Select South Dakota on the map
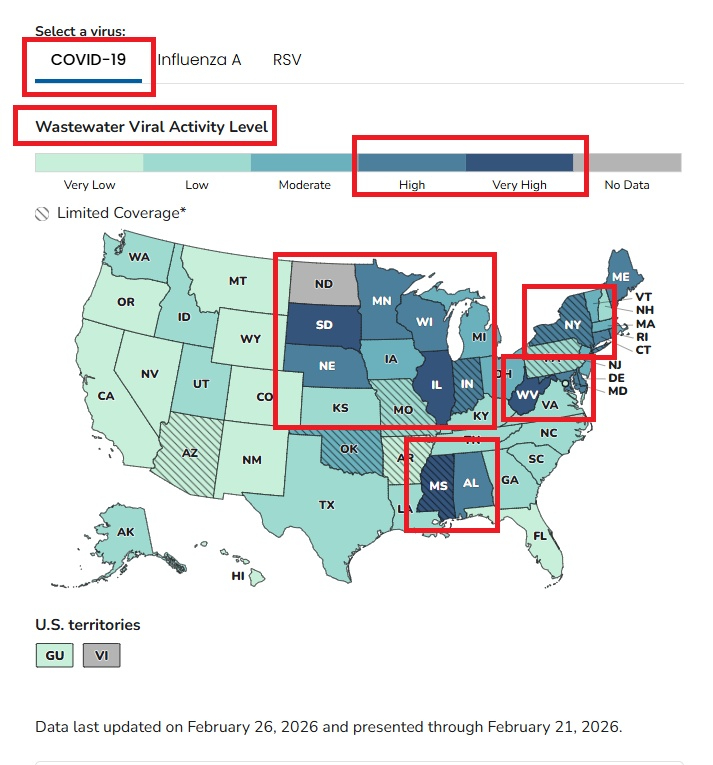 coord(325,325)
